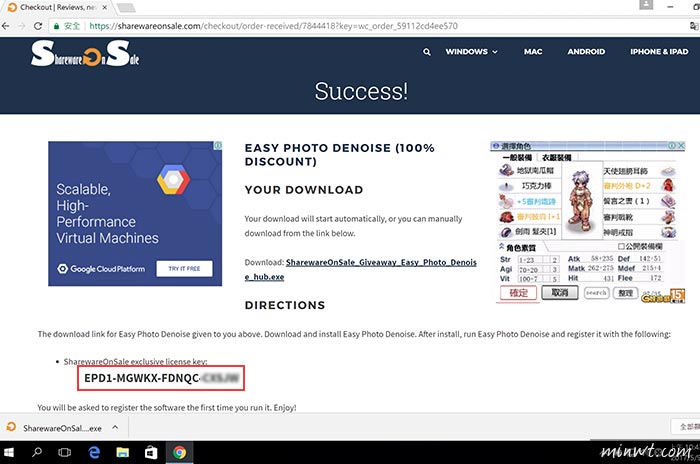Screen dimensions: 700x464
Task: Select the 衣服裝備 tab in game ad
Action: 556,157
